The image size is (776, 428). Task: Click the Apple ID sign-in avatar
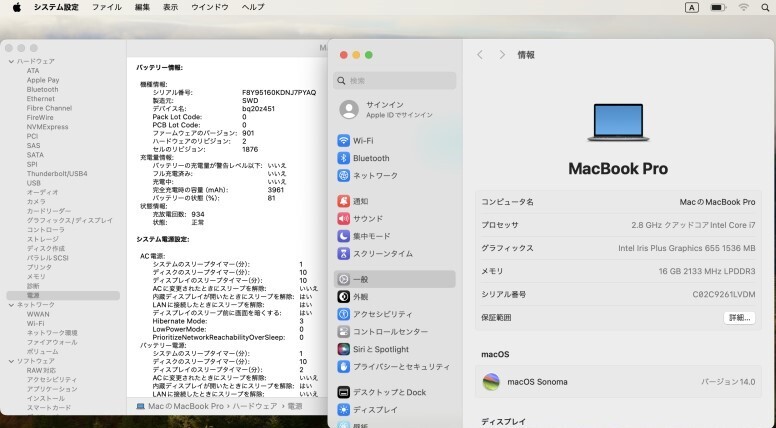(x=349, y=109)
